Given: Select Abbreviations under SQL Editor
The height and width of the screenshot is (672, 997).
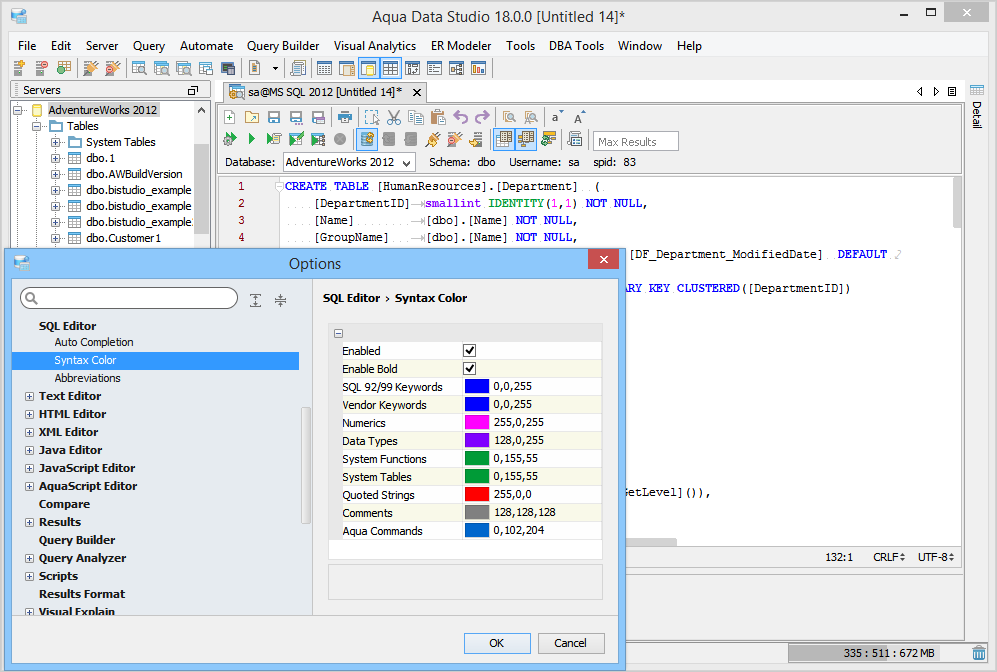Looking at the screenshot, I should click(87, 378).
